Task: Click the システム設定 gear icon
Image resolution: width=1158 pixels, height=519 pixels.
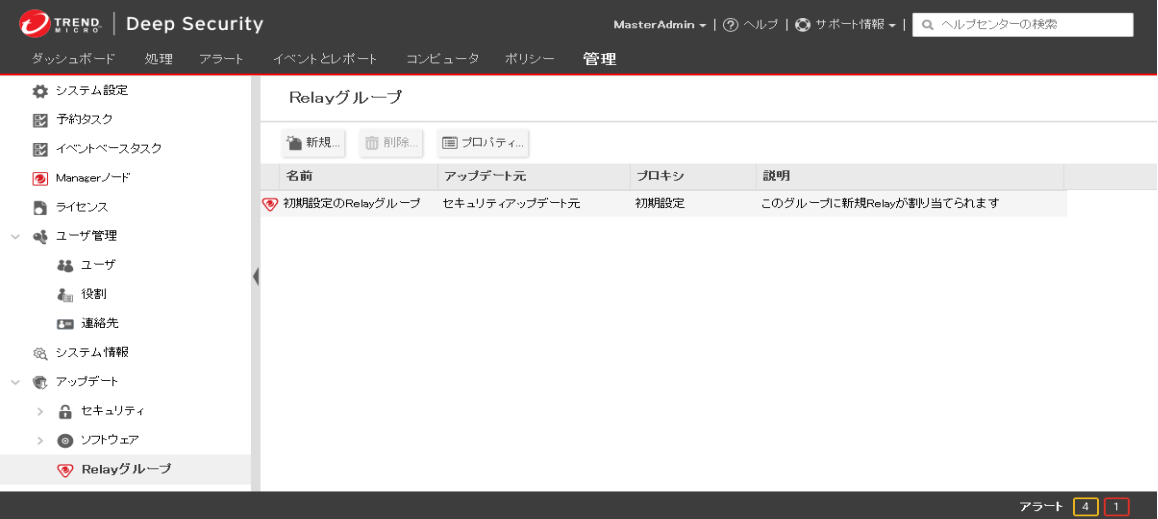Action: [x=40, y=91]
